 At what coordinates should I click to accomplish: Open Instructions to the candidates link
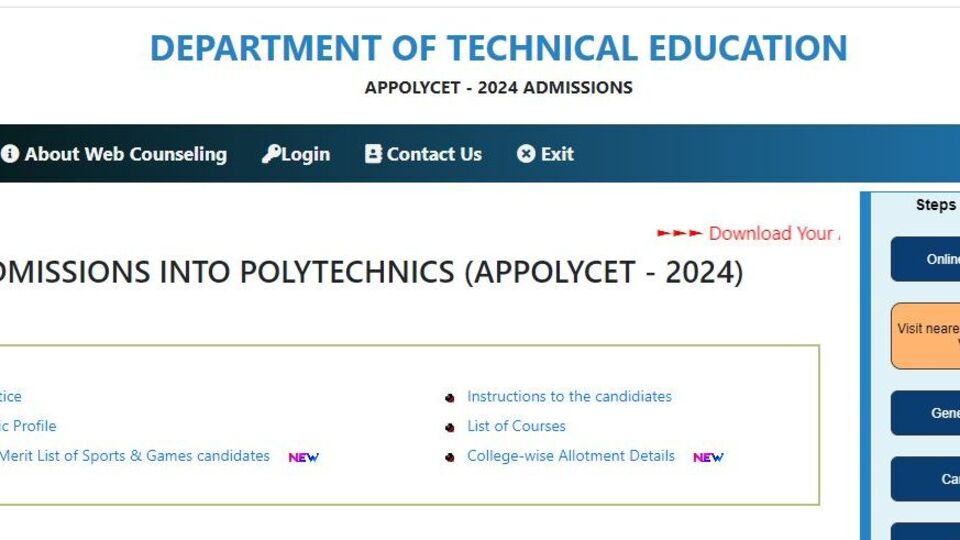click(569, 396)
